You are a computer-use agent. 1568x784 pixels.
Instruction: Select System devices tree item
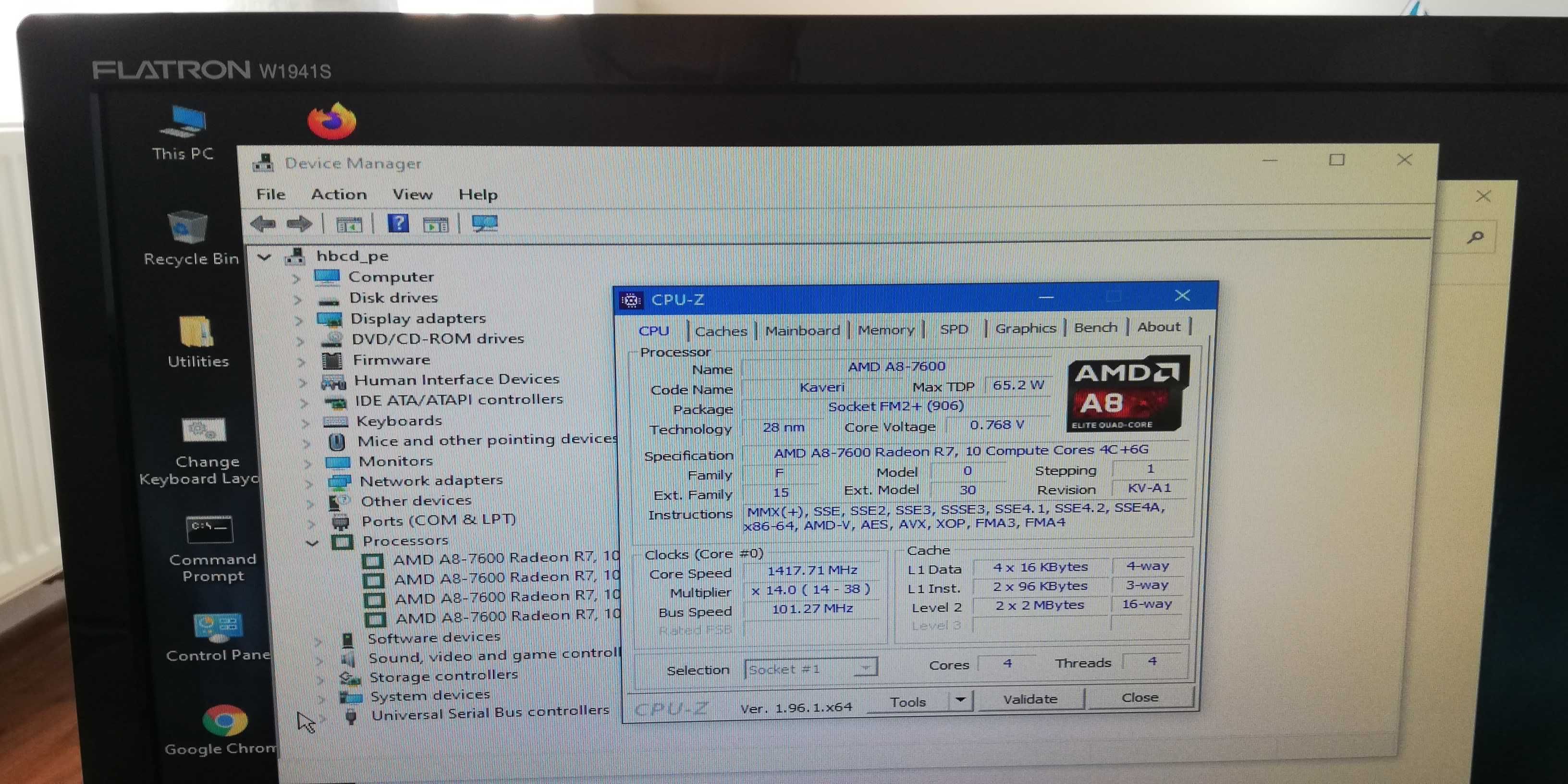430,696
